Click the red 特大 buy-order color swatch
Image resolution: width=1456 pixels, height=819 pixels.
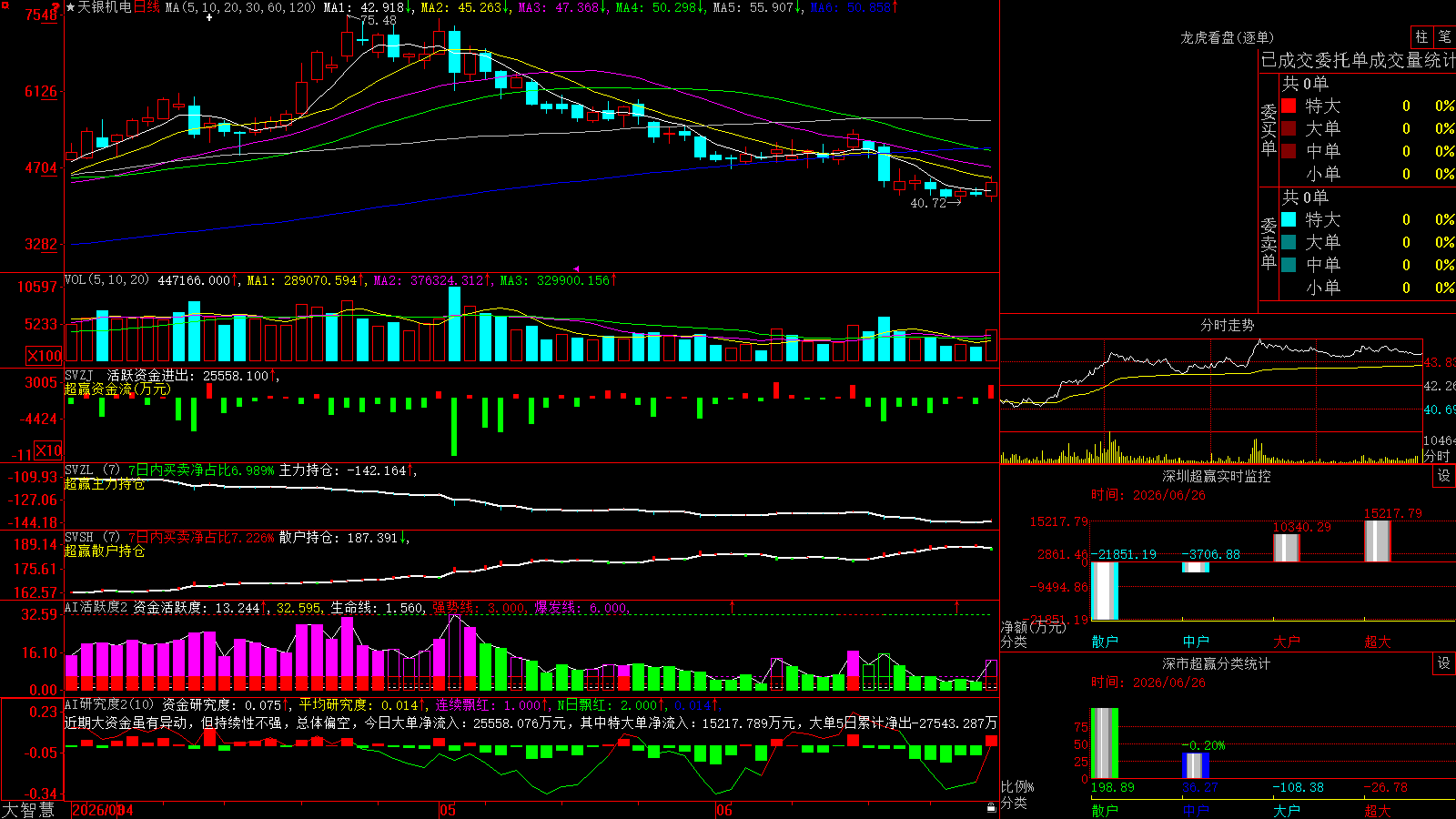[x=1289, y=106]
